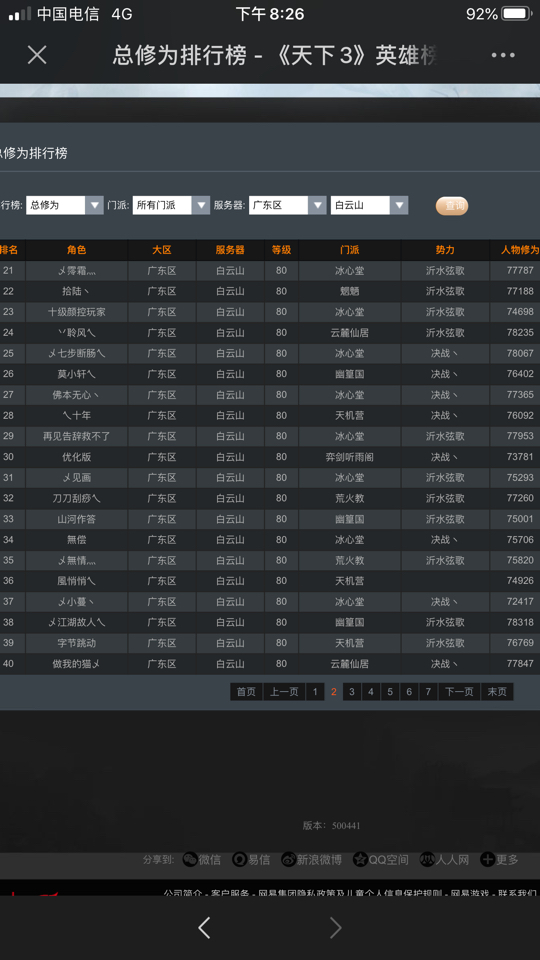Open character 再见告辞救不了
This screenshot has height=960, width=540.
(x=77, y=436)
